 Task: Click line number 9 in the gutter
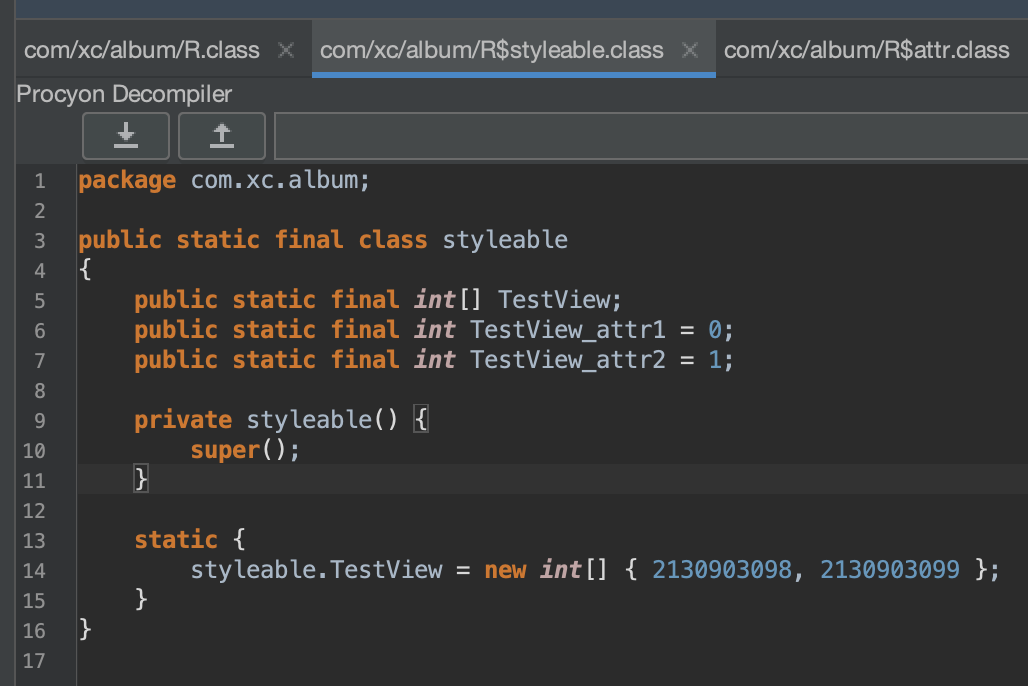(39, 421)
